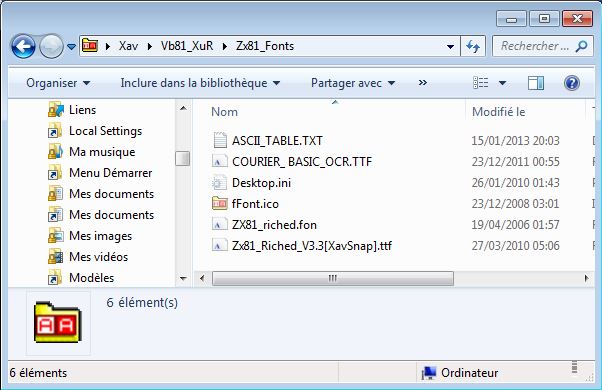
Task: Show hidden toolbar commands chevron
Action: coord(422,83)
